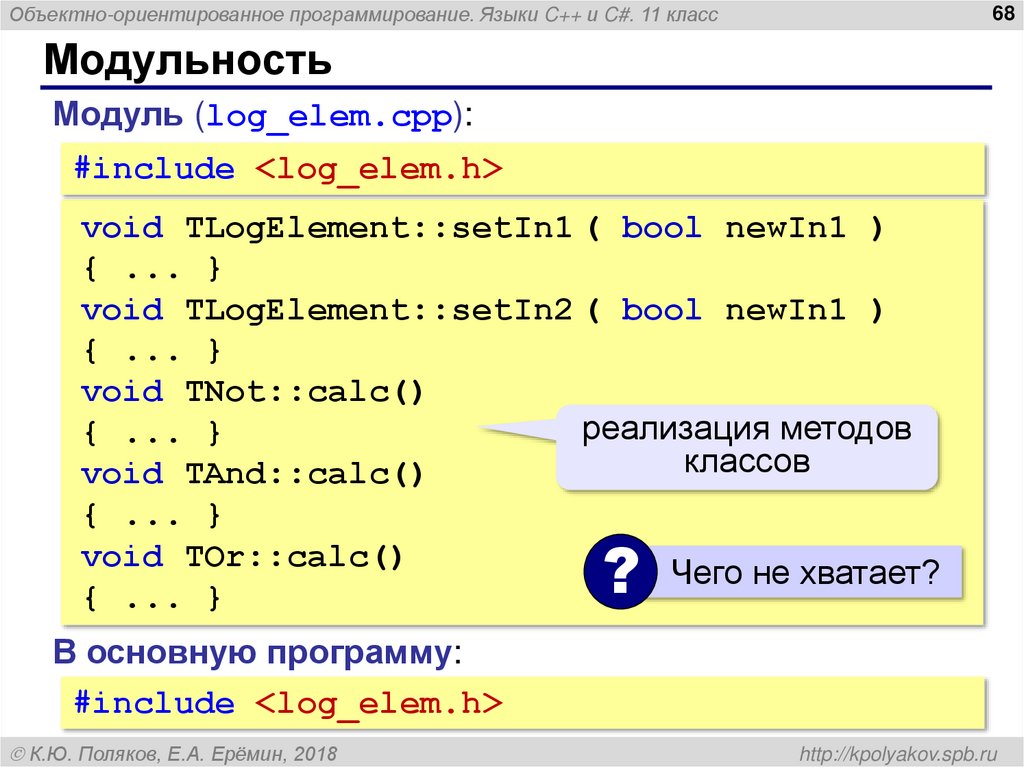The image size is (1024, 767).
Task: Click the 'log_elem.cpp' file name
Action: 329,117
